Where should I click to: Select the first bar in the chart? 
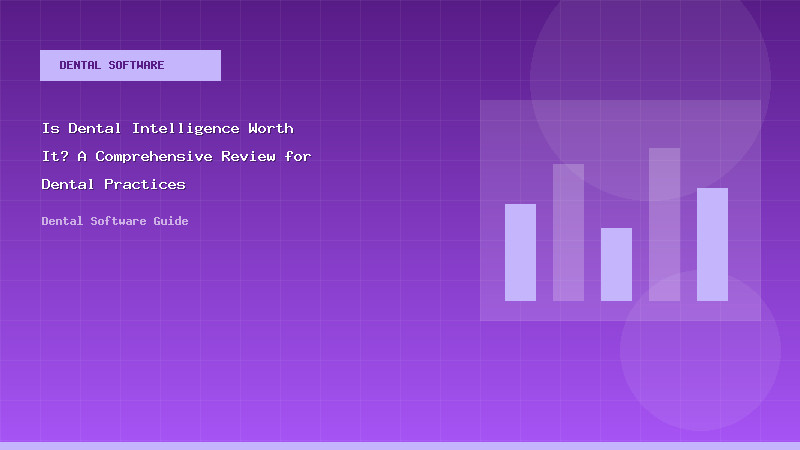coord(520,252)
